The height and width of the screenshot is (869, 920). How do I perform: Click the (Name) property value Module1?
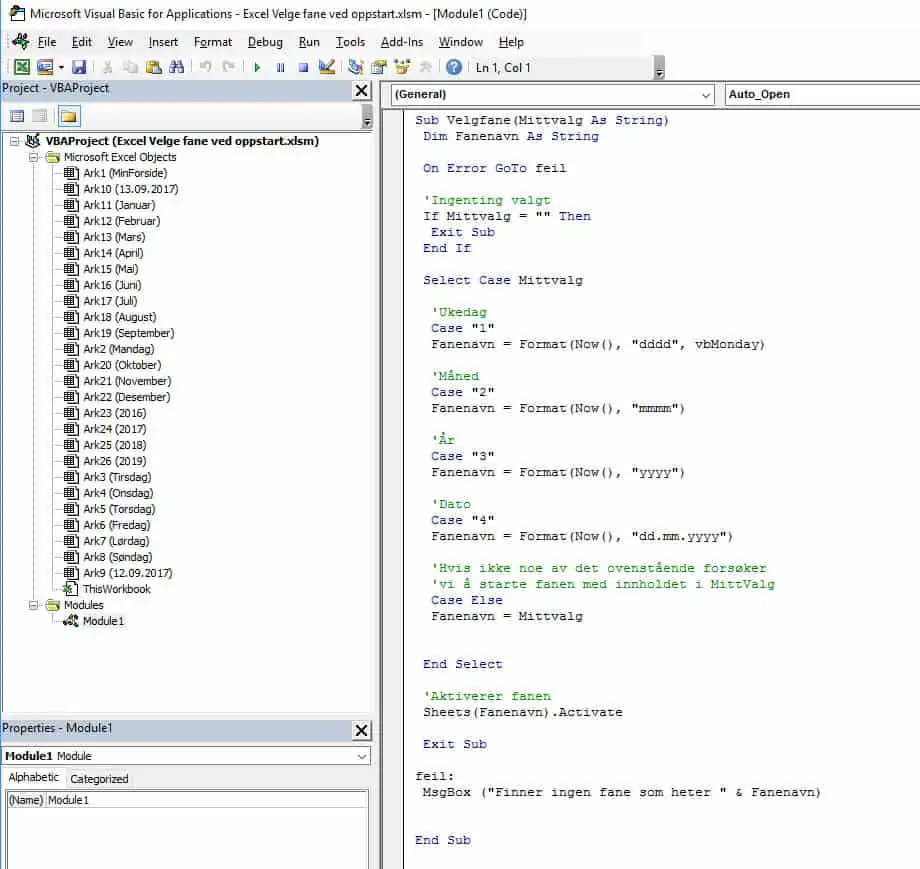(207, 800)
